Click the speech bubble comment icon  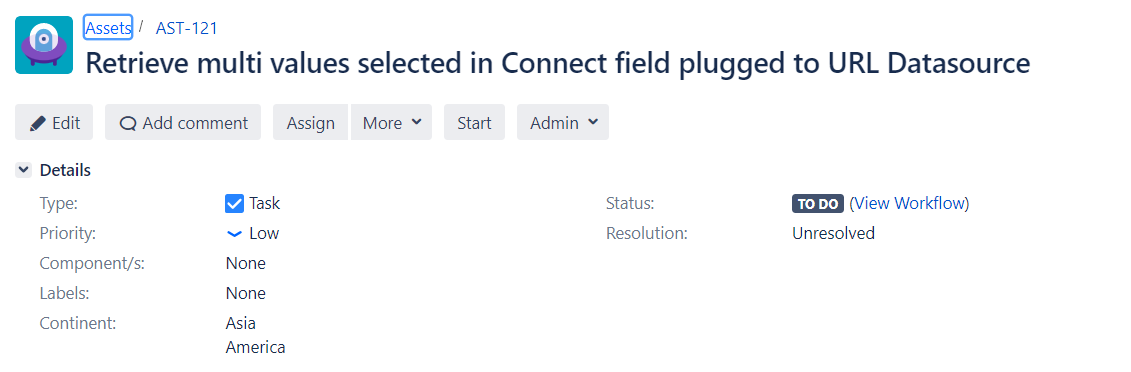tap(128, 123)
